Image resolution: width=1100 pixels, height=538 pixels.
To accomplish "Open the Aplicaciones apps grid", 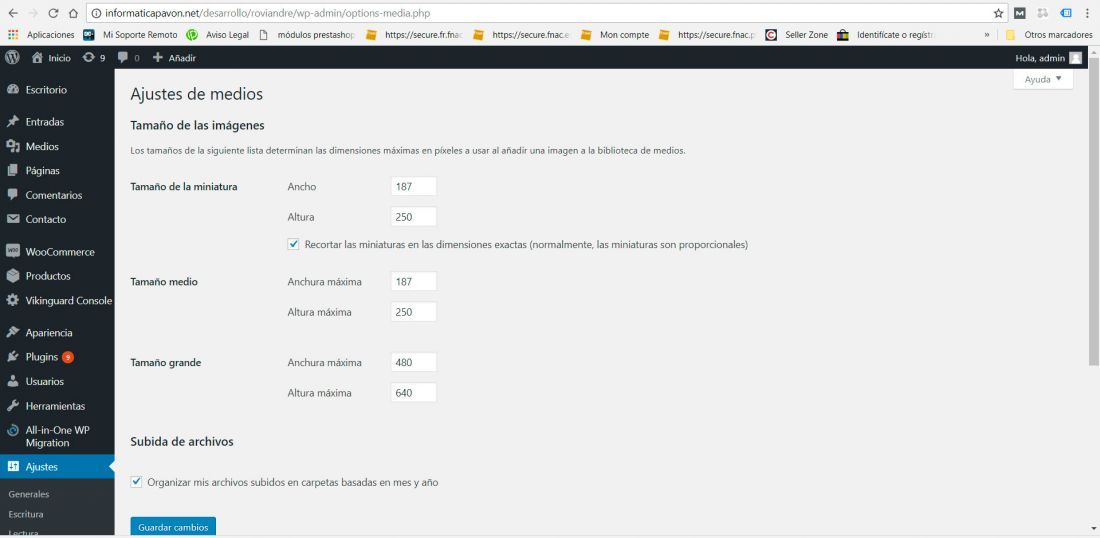I will click(41, 34).
